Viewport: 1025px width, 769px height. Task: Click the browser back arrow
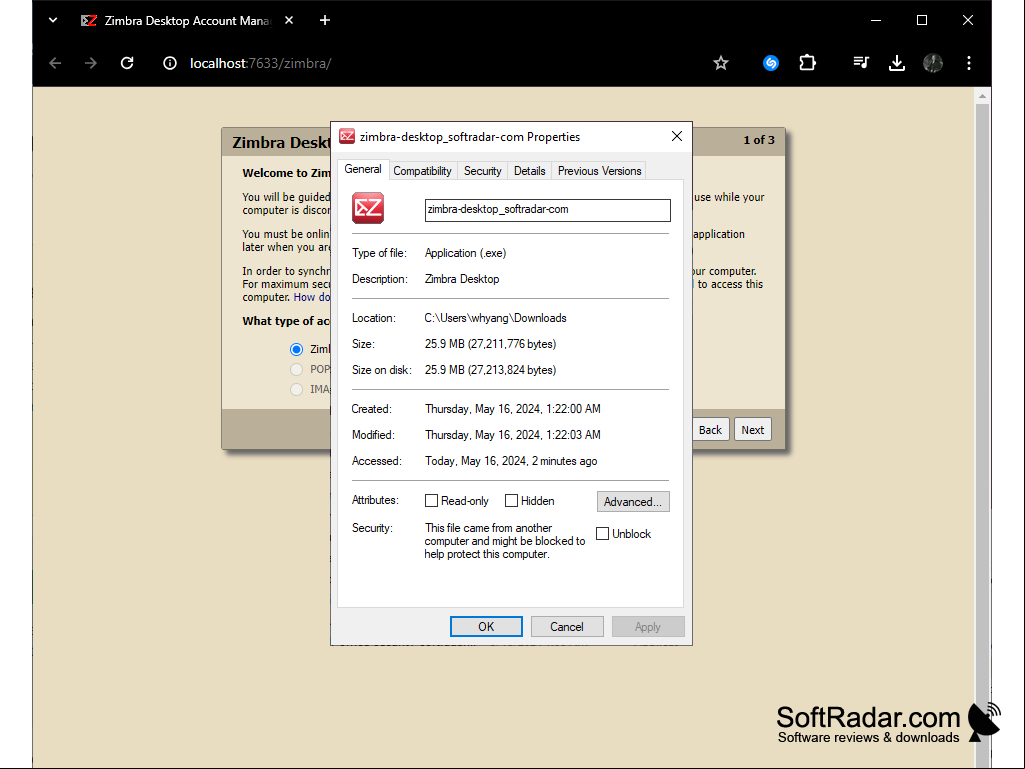(56, 63)
